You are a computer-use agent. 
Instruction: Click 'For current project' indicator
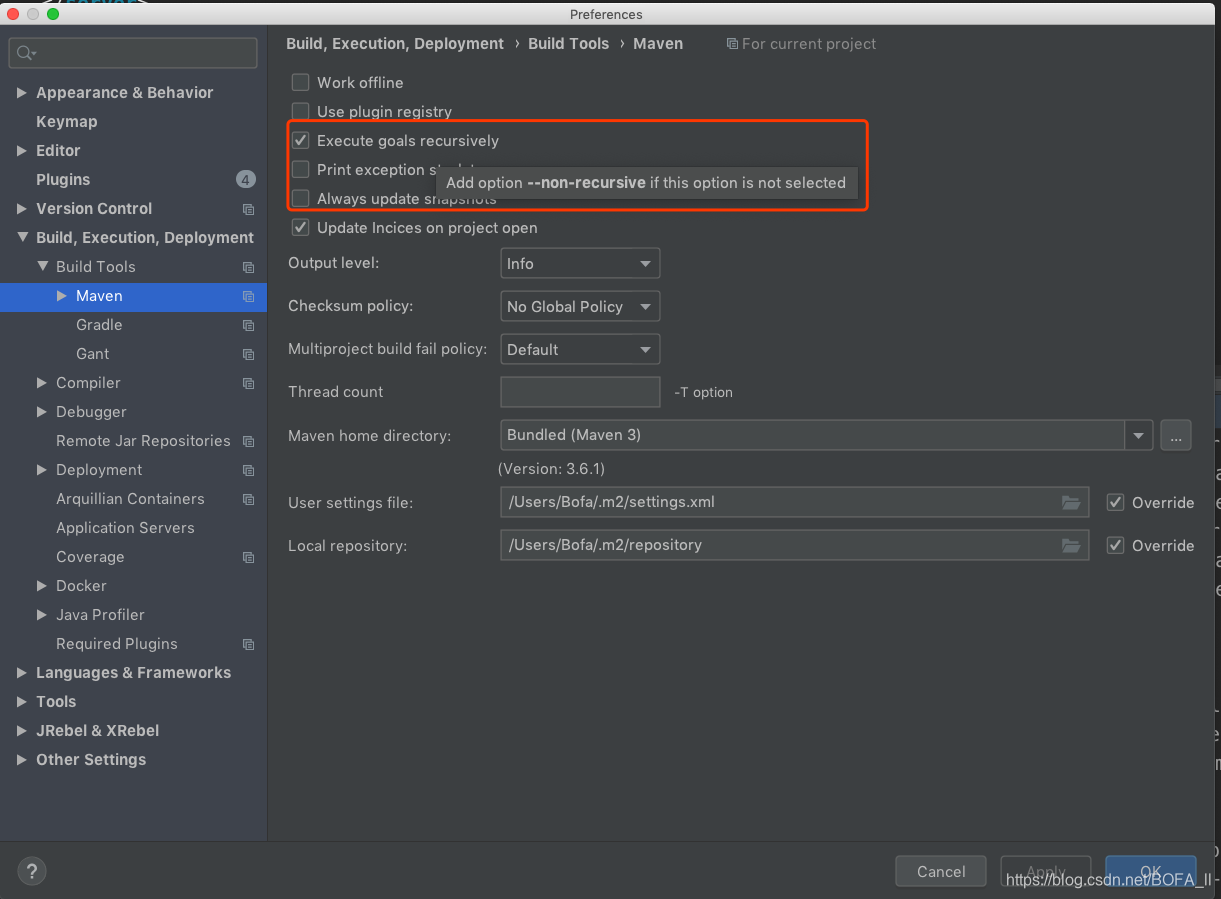coord(801,44)
